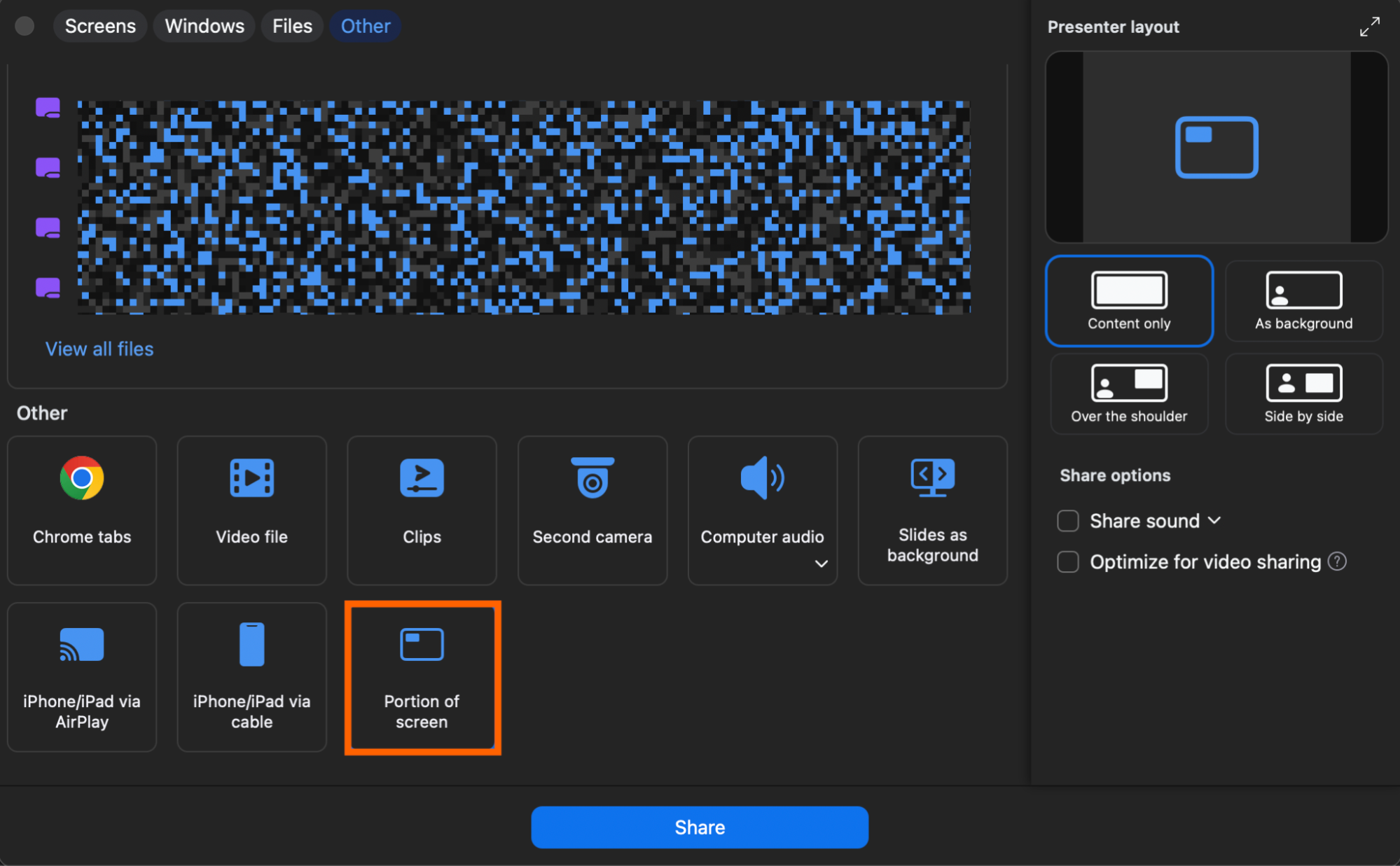The height and width of the screenshot is (866, 1400).
Task: Click the second purple file icon
Action: coord(48,168)
